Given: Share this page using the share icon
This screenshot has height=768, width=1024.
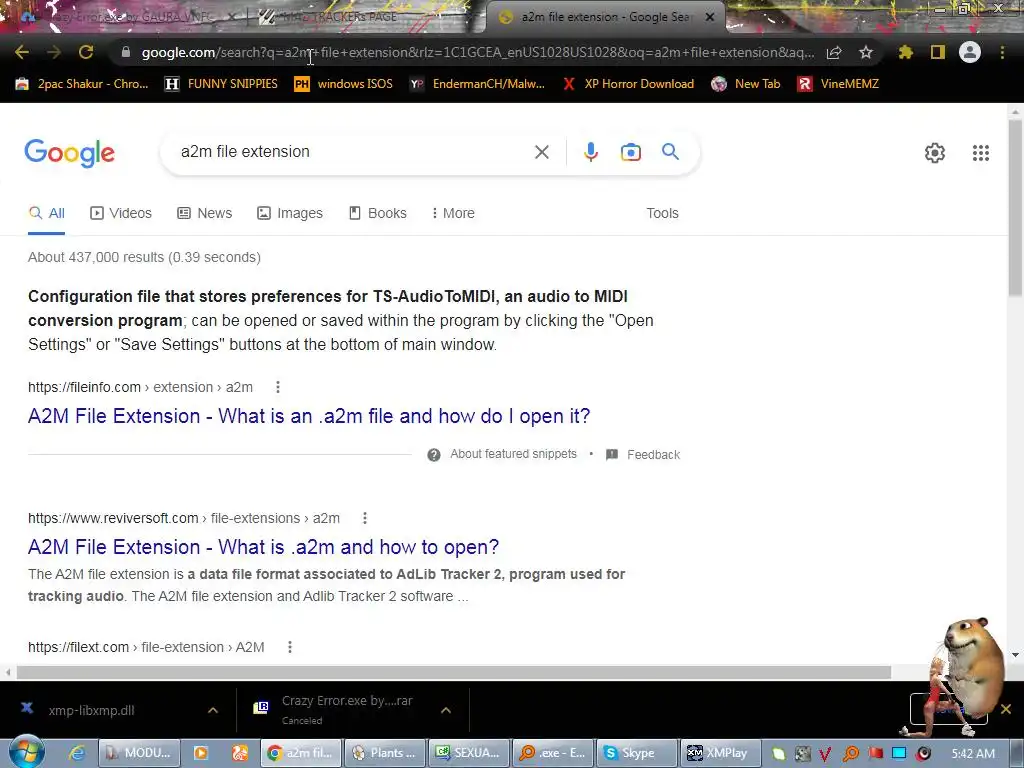Looking at the screenshot, I should click(x=834, y=52).
